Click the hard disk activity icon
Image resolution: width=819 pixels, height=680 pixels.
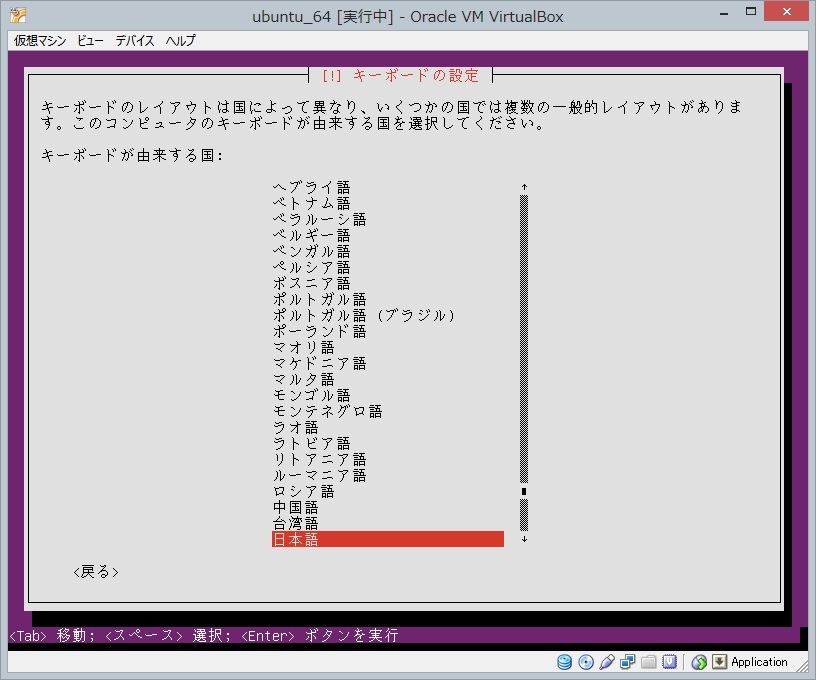(565, 662)
